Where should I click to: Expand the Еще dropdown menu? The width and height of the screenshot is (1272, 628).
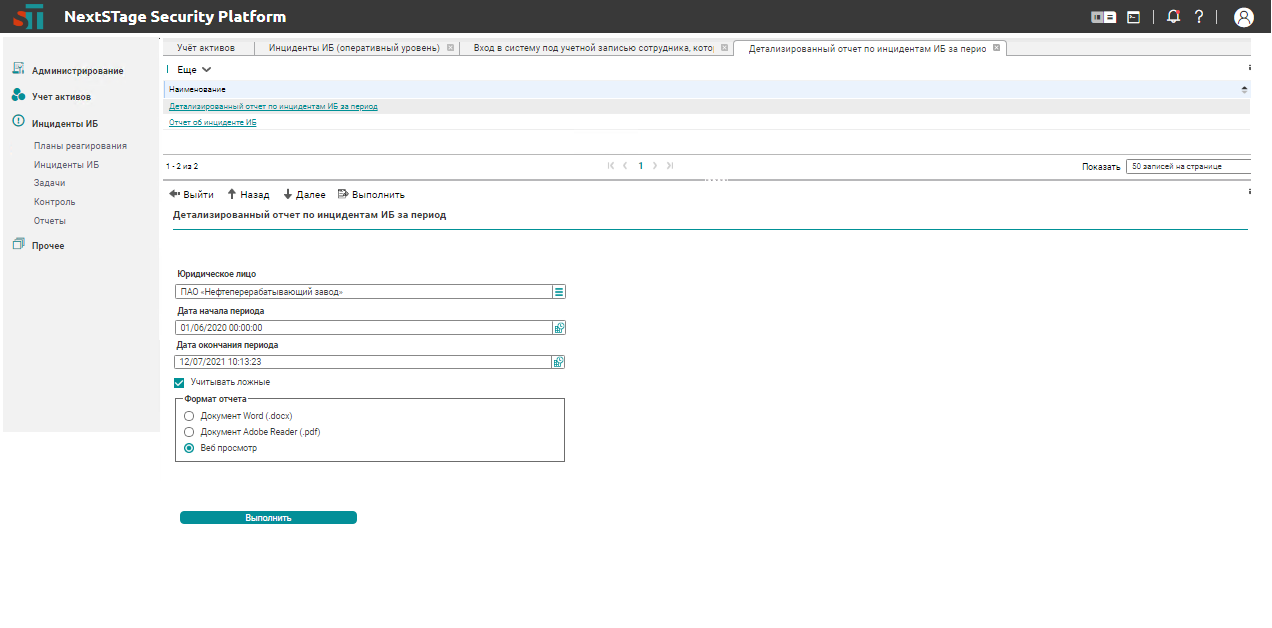pos(193,70)
